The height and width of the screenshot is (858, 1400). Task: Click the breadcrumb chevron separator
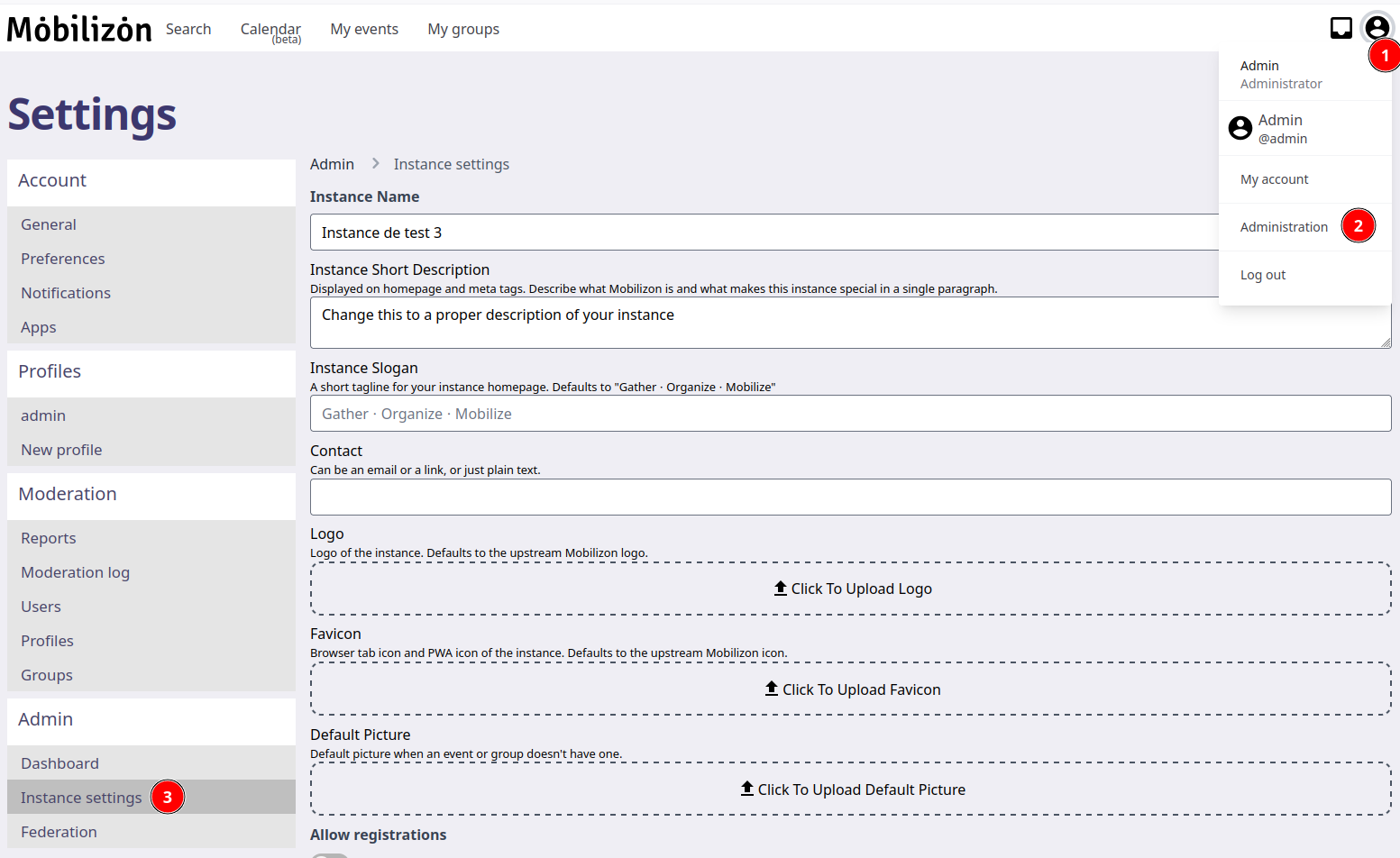point(375,163)
